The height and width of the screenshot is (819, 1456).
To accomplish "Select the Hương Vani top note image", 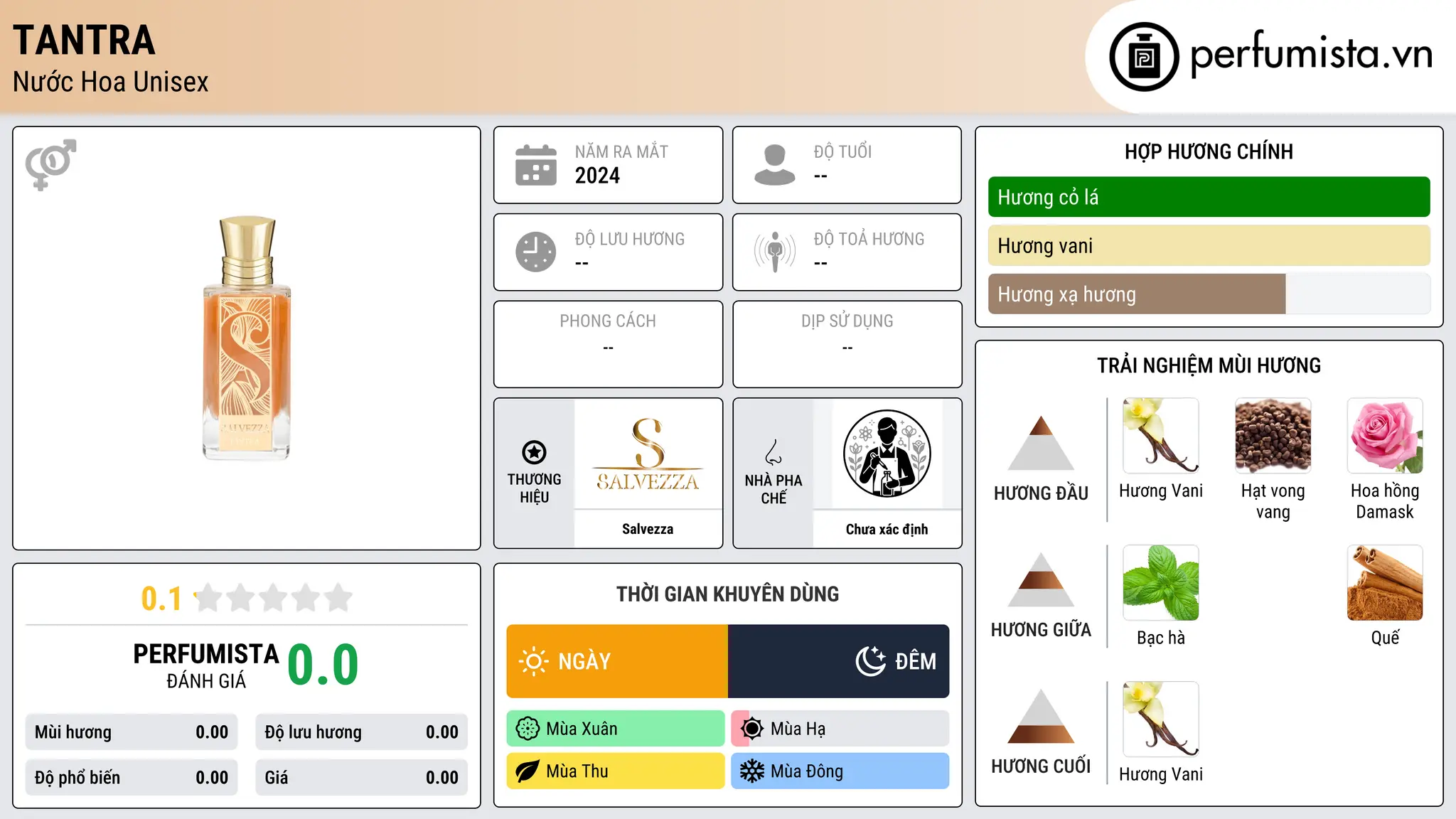I will pyautogui.click(x=1161, y=436).
